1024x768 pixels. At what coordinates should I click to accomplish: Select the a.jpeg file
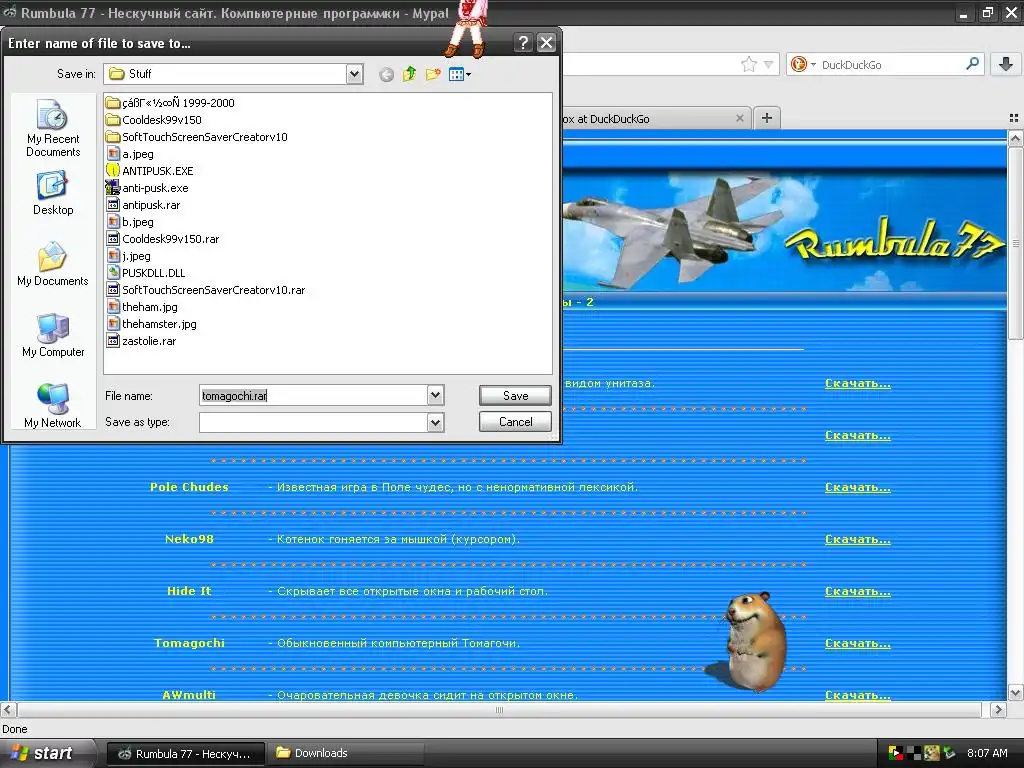point(131,153)
